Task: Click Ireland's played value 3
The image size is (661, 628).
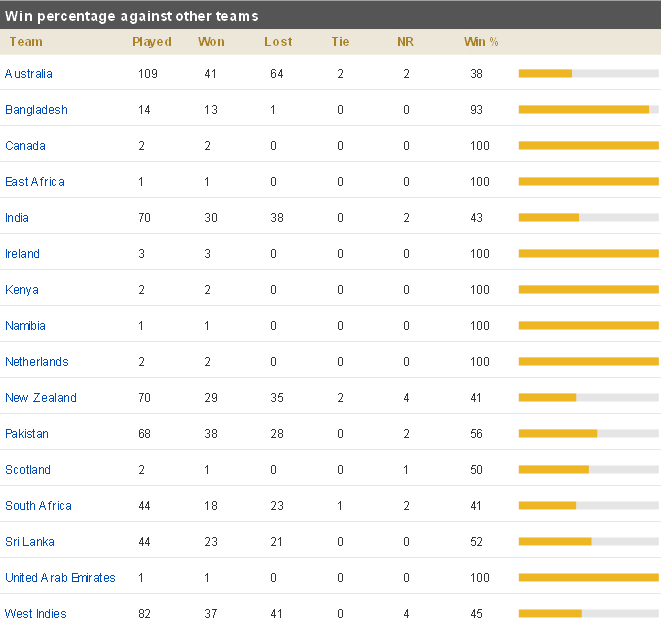Action: pos(141,254)
